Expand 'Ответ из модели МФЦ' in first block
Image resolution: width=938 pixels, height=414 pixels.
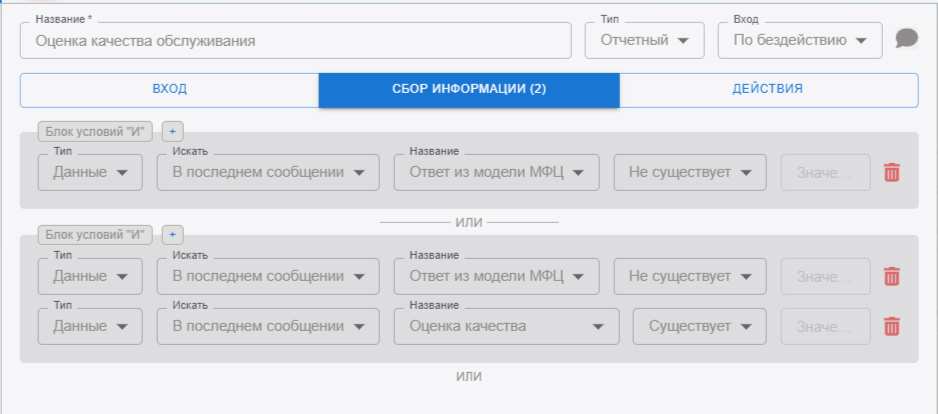[496, 172]
